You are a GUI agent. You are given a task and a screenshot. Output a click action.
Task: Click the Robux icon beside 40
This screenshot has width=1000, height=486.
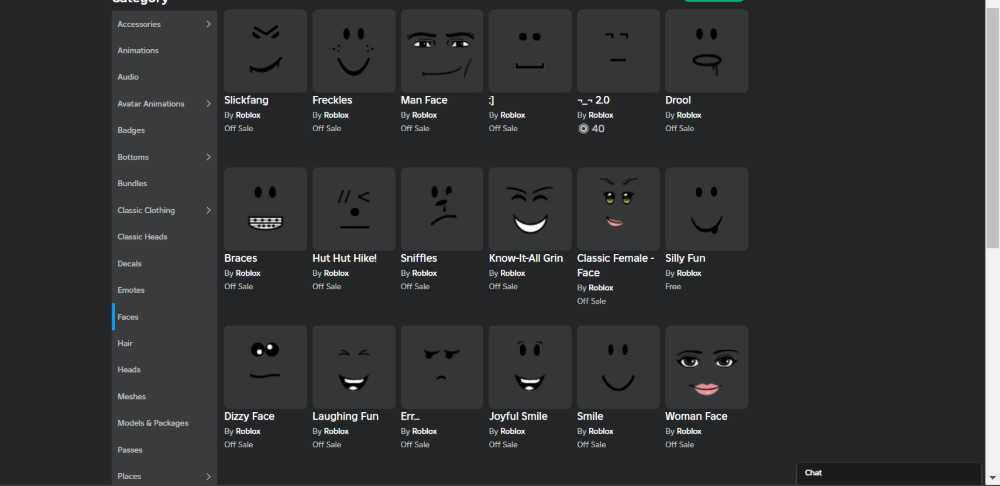tap(583, 129)
